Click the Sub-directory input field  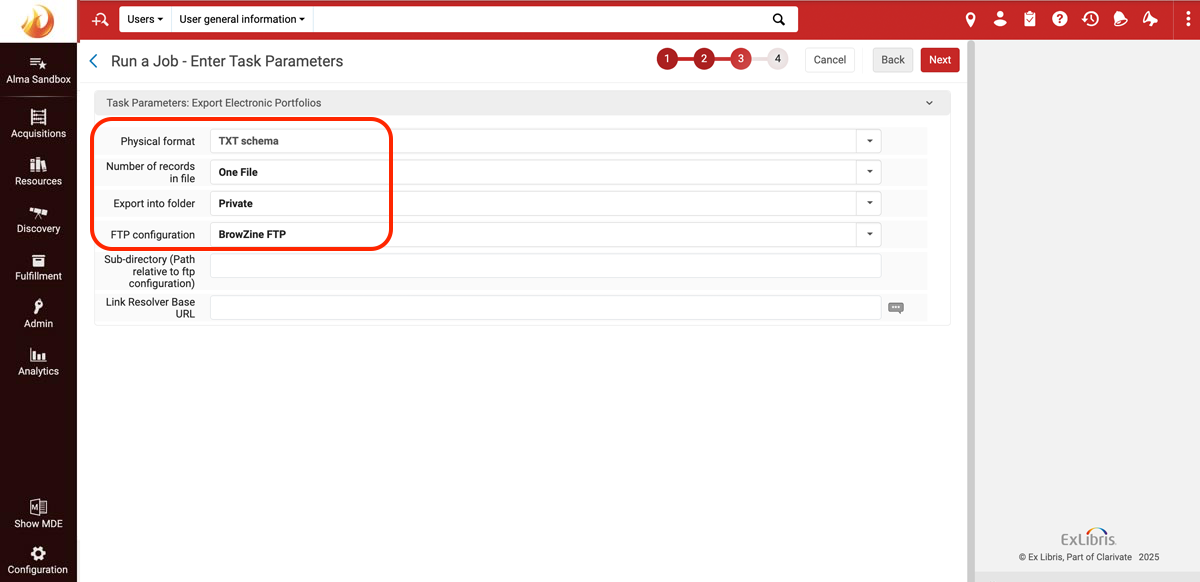[x=545, y=265]
